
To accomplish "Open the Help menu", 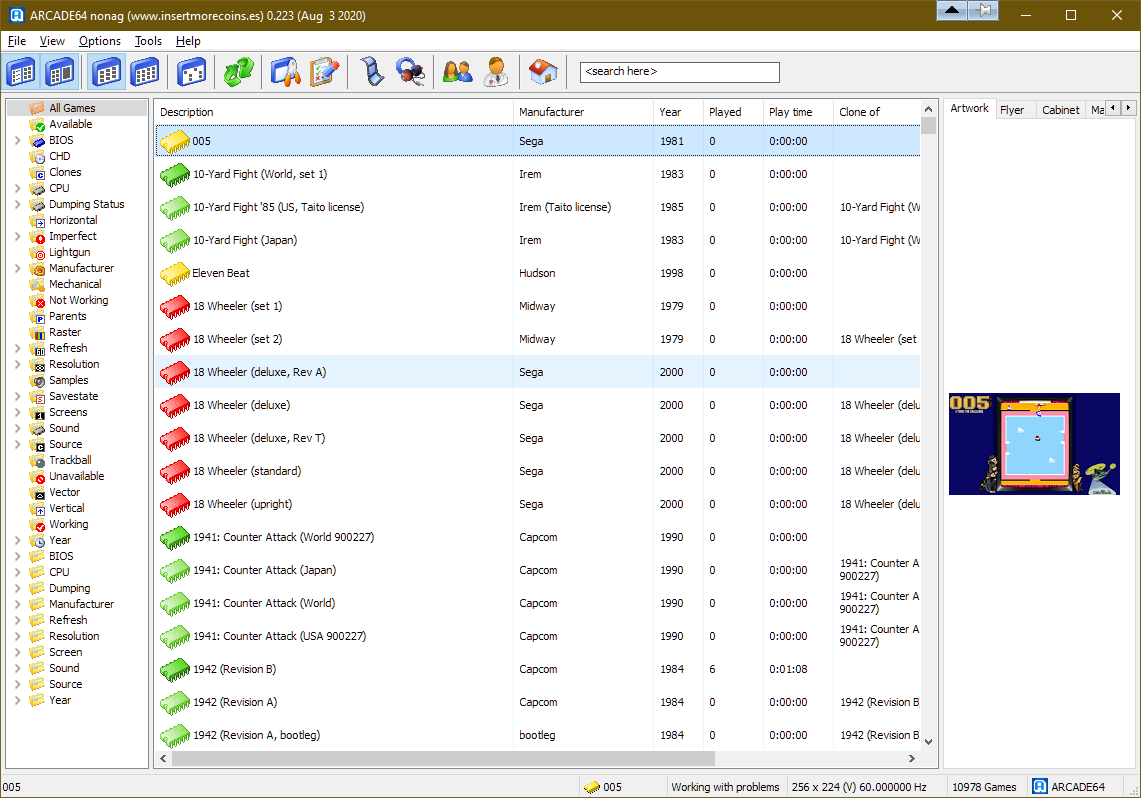I will [188, 41].
